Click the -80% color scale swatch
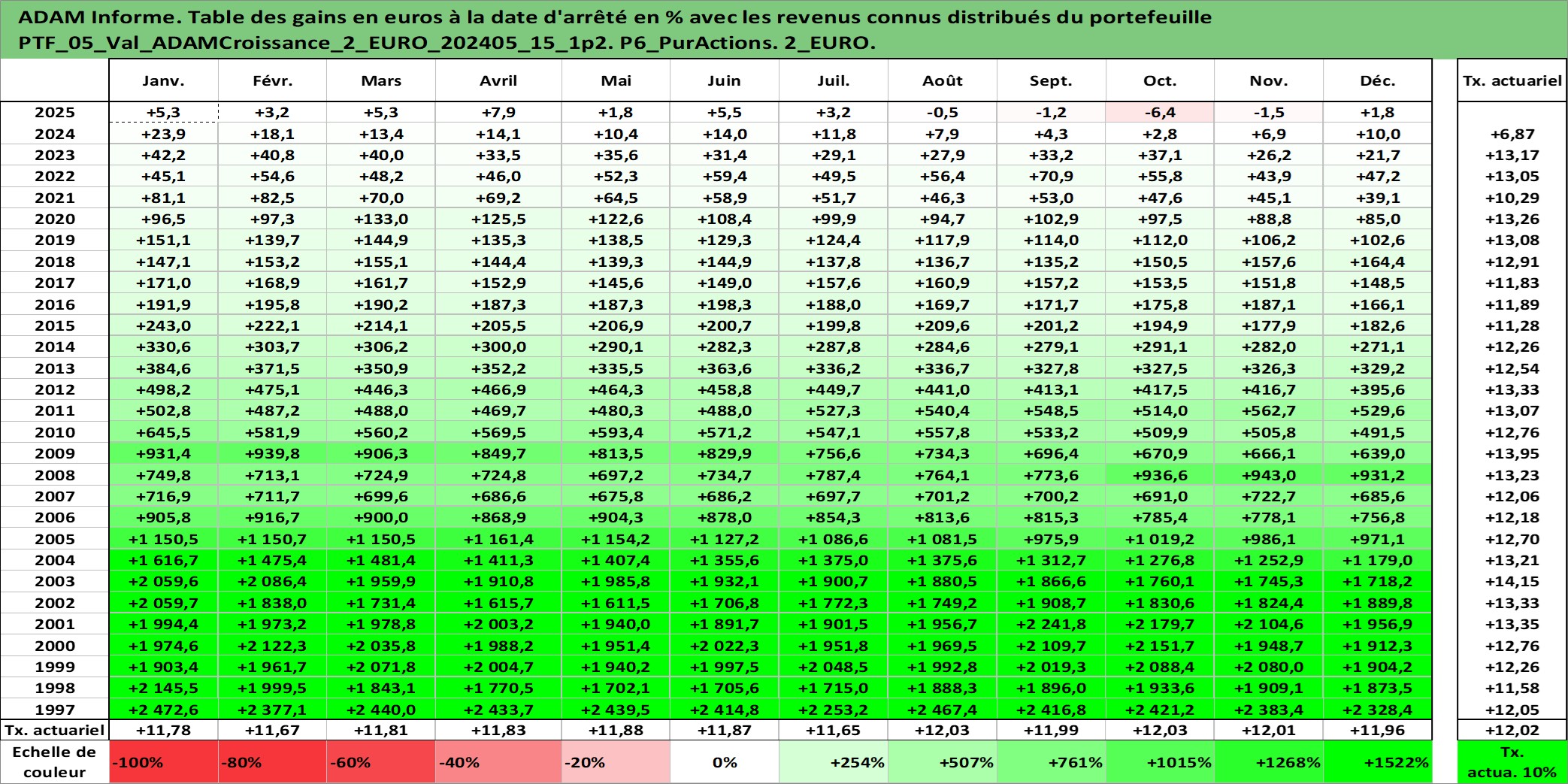Image resolution: width=1568 pixels, height=784 pixels. tap(272, 762)
